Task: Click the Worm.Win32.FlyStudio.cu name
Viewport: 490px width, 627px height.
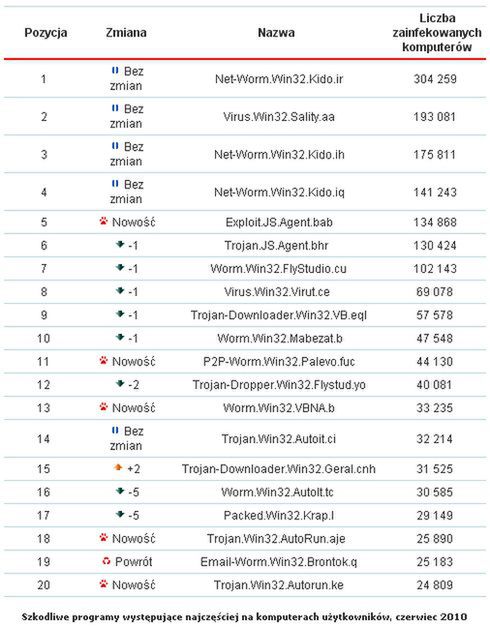Action: [278, 269]
